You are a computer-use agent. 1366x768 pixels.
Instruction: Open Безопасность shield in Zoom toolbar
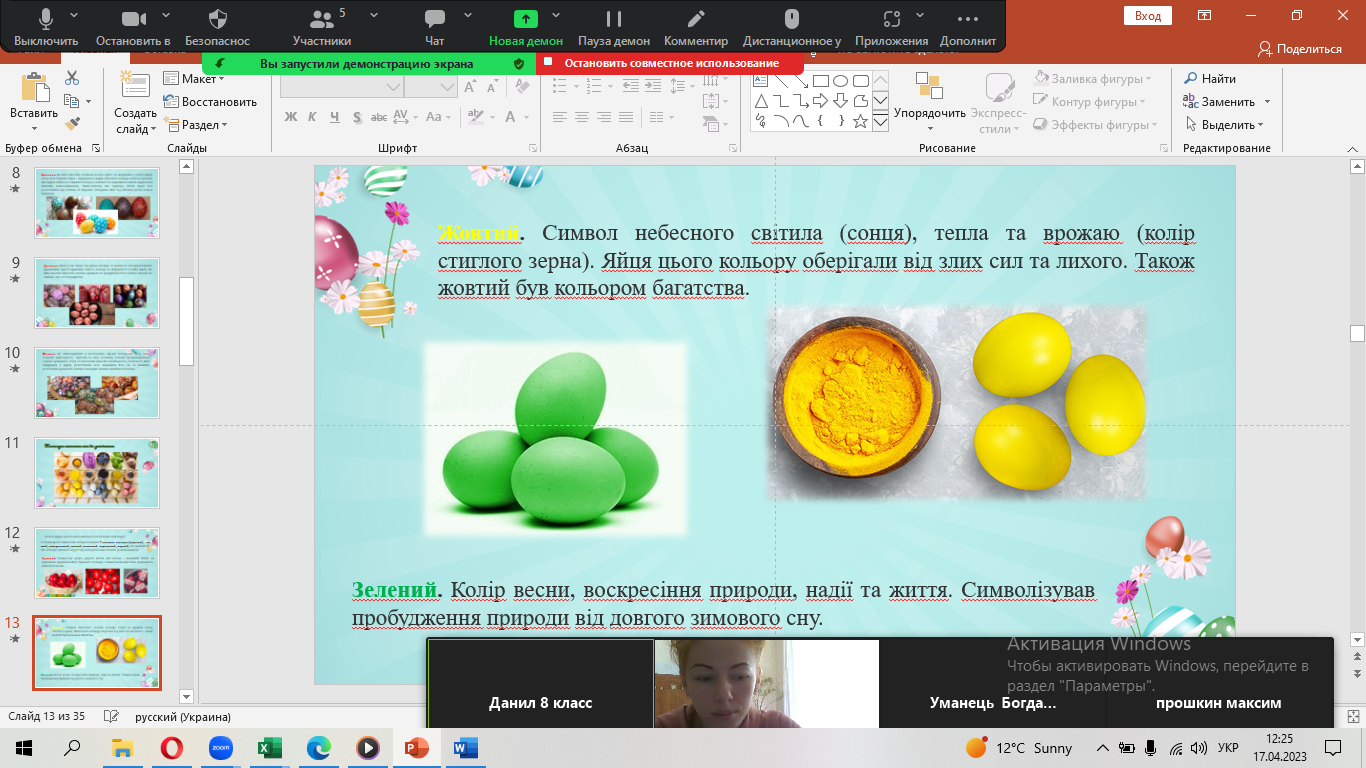[218, 28]
